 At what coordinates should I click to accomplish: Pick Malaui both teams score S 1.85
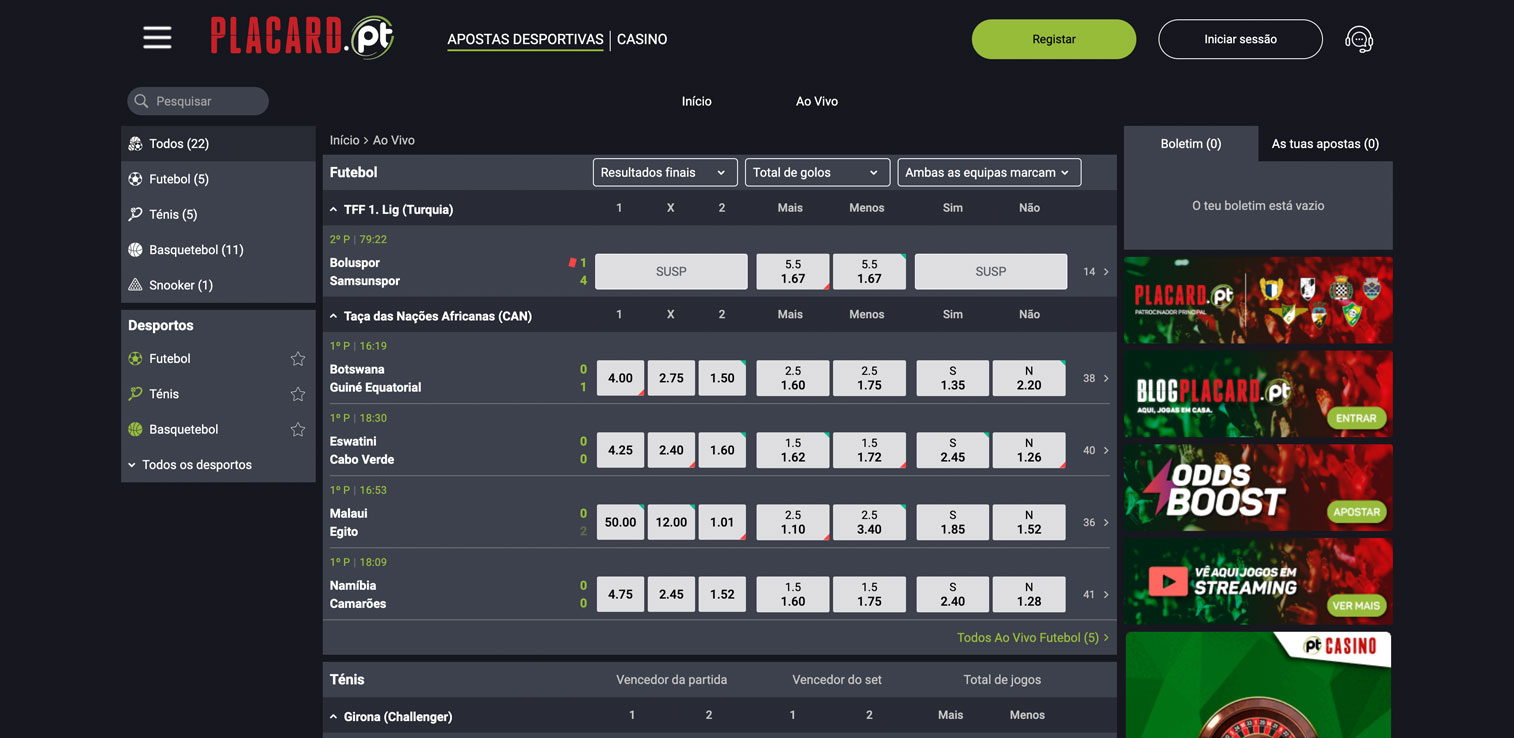pos(953,522)
